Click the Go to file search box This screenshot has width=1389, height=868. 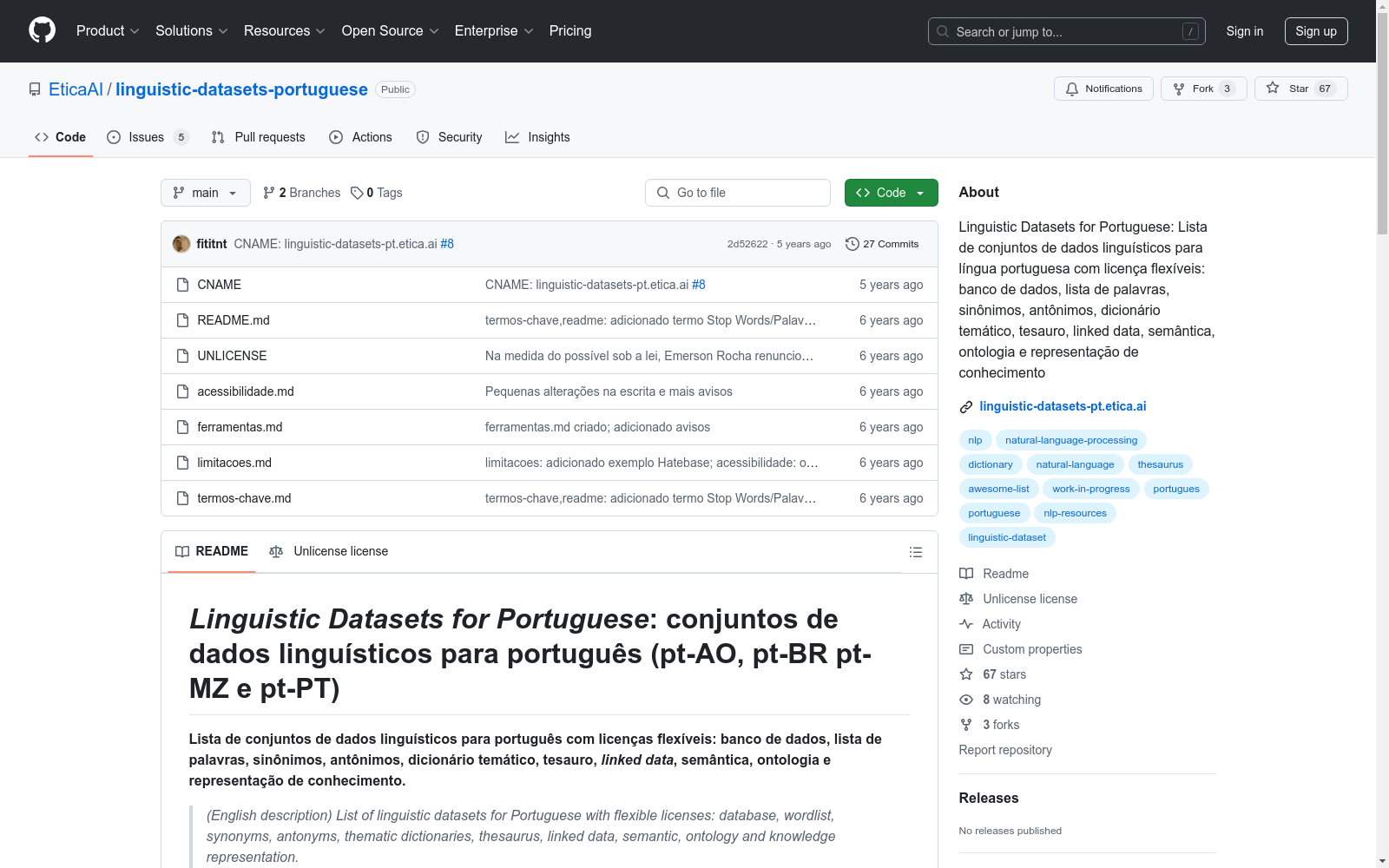click(738, 193)
